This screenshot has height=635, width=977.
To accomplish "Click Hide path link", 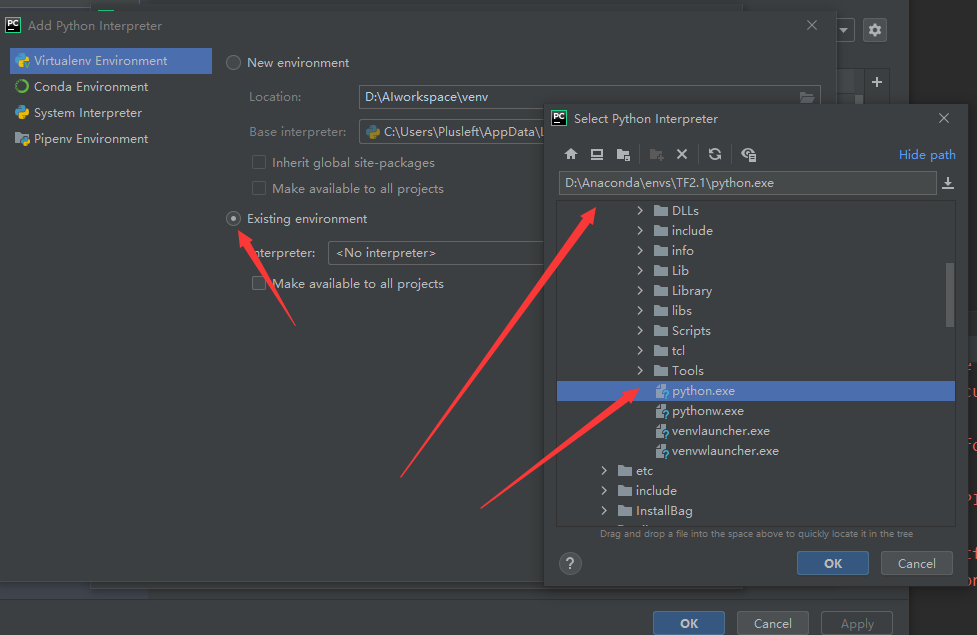I will click(927, 155).
